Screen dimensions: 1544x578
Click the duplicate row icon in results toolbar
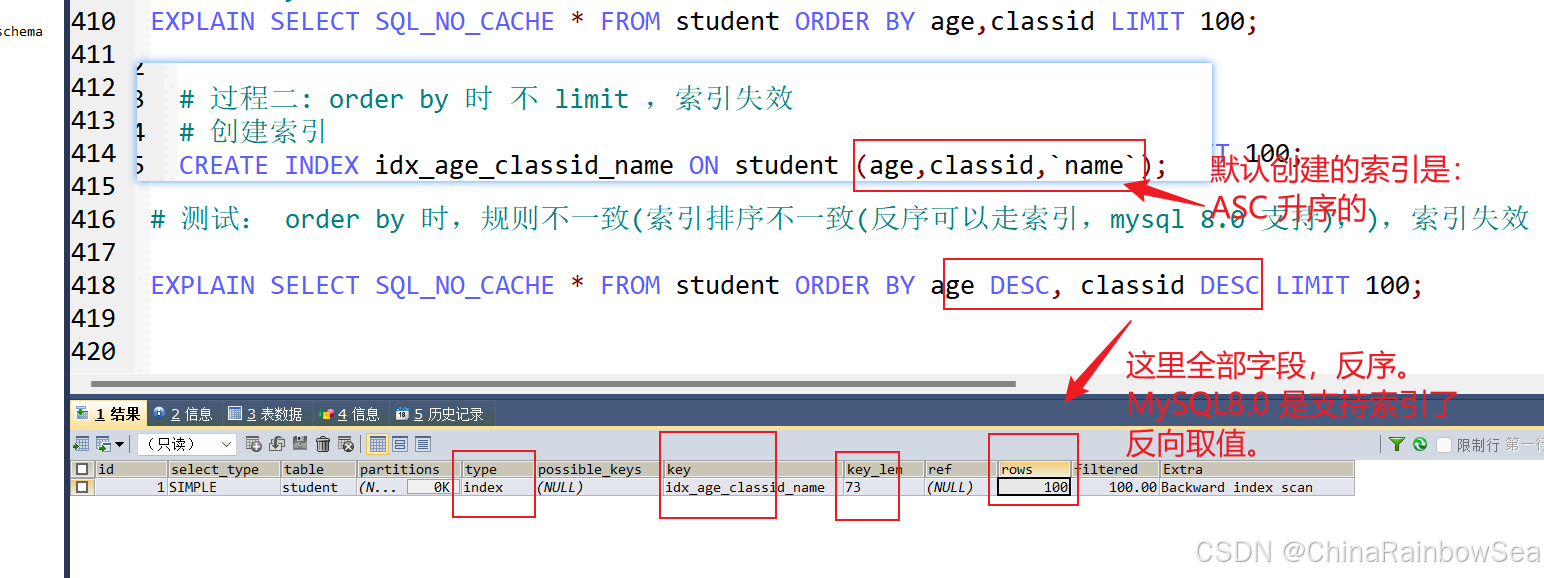point(277,444)
